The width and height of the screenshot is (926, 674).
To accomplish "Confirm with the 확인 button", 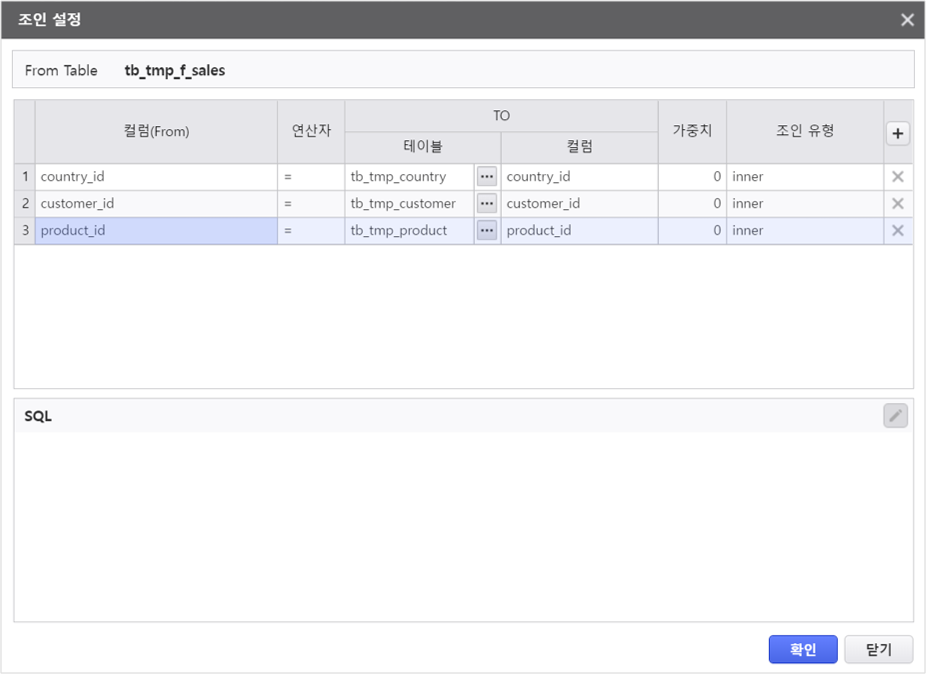I will pyautogui.click(x=803, y=649).
